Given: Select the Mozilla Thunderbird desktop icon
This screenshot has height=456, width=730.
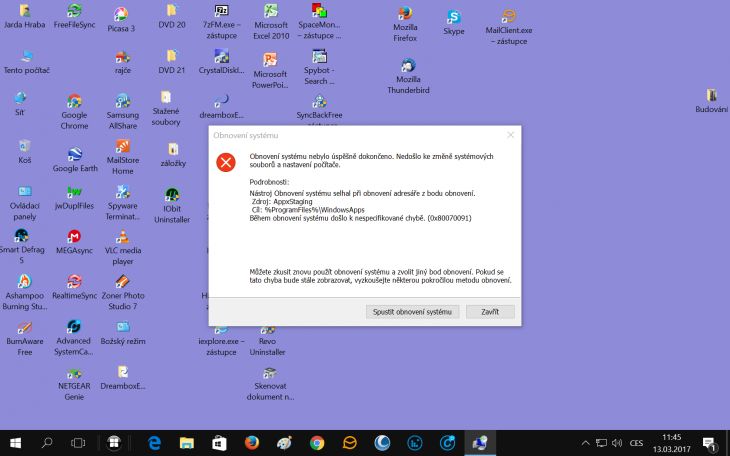Looking at the screenshot, I should pyautogui.click(x=408, y=76).
